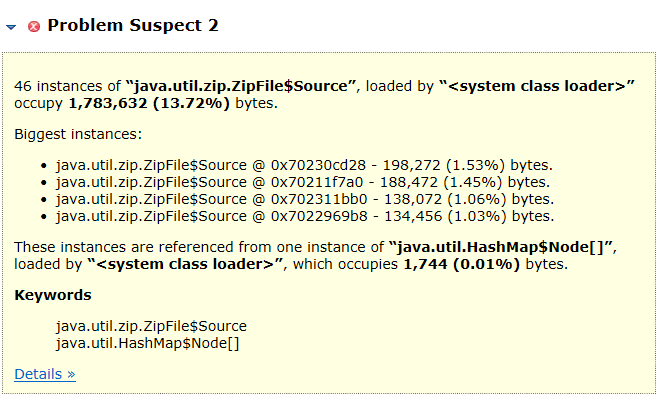Click bold "java.util.zip.ZipFile$Source" class name in summary
Viewport: 672px width, 402px height.
tap(242, 86)
